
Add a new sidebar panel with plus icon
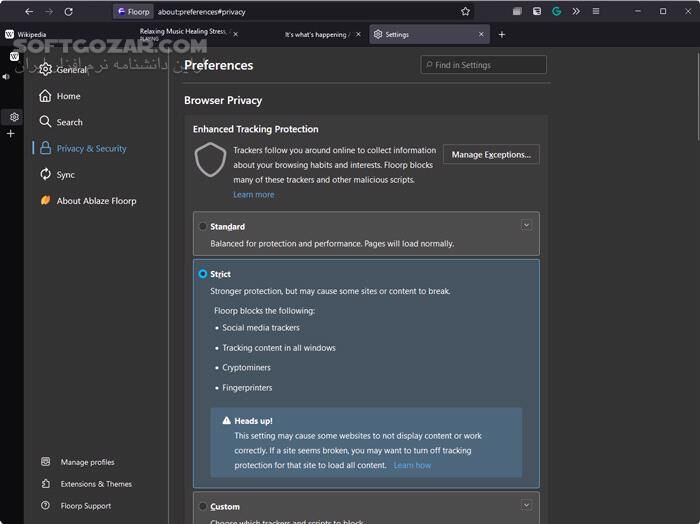(x=11, y=133)
